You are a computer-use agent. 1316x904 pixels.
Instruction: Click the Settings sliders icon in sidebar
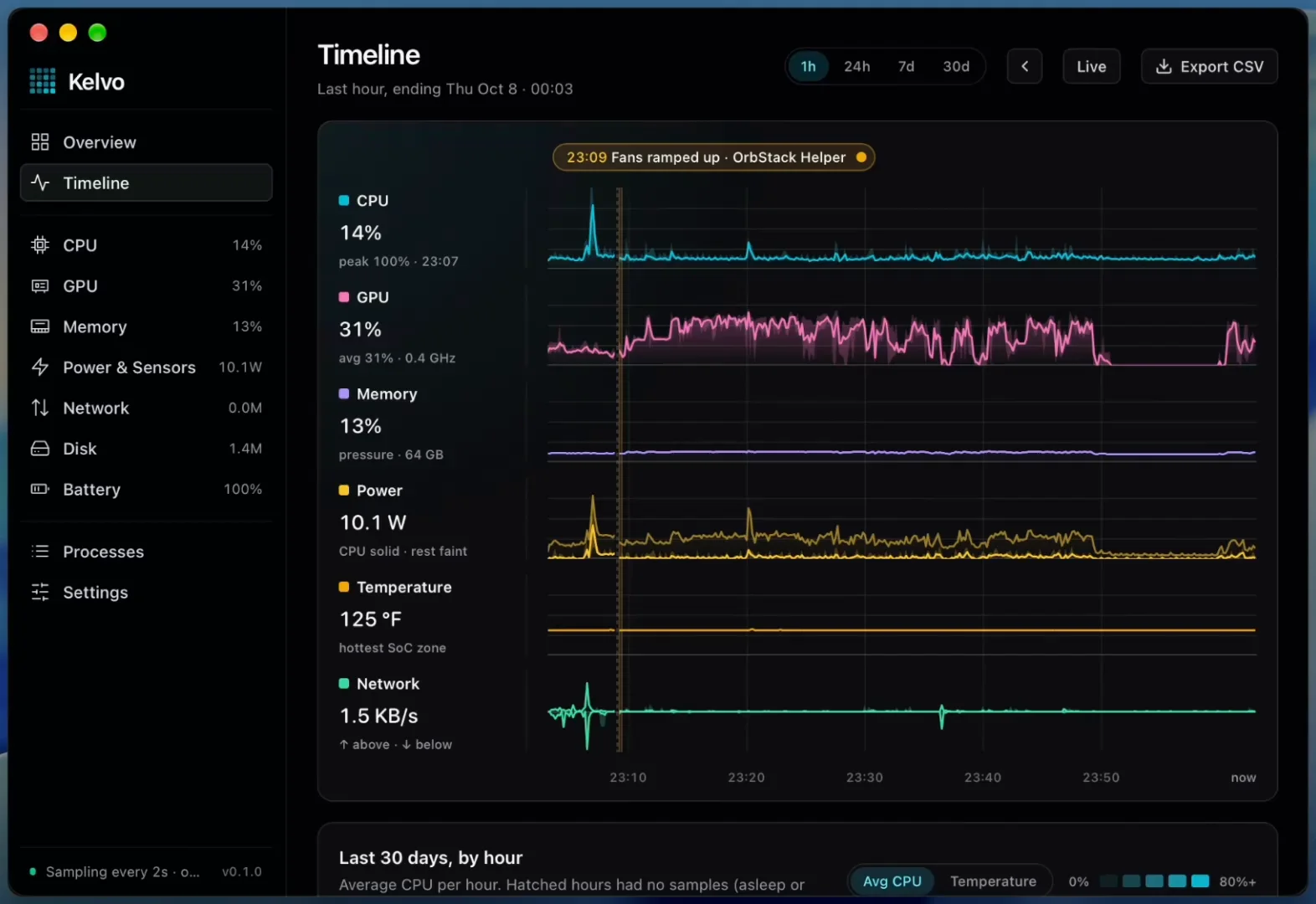tap(40, 593)
